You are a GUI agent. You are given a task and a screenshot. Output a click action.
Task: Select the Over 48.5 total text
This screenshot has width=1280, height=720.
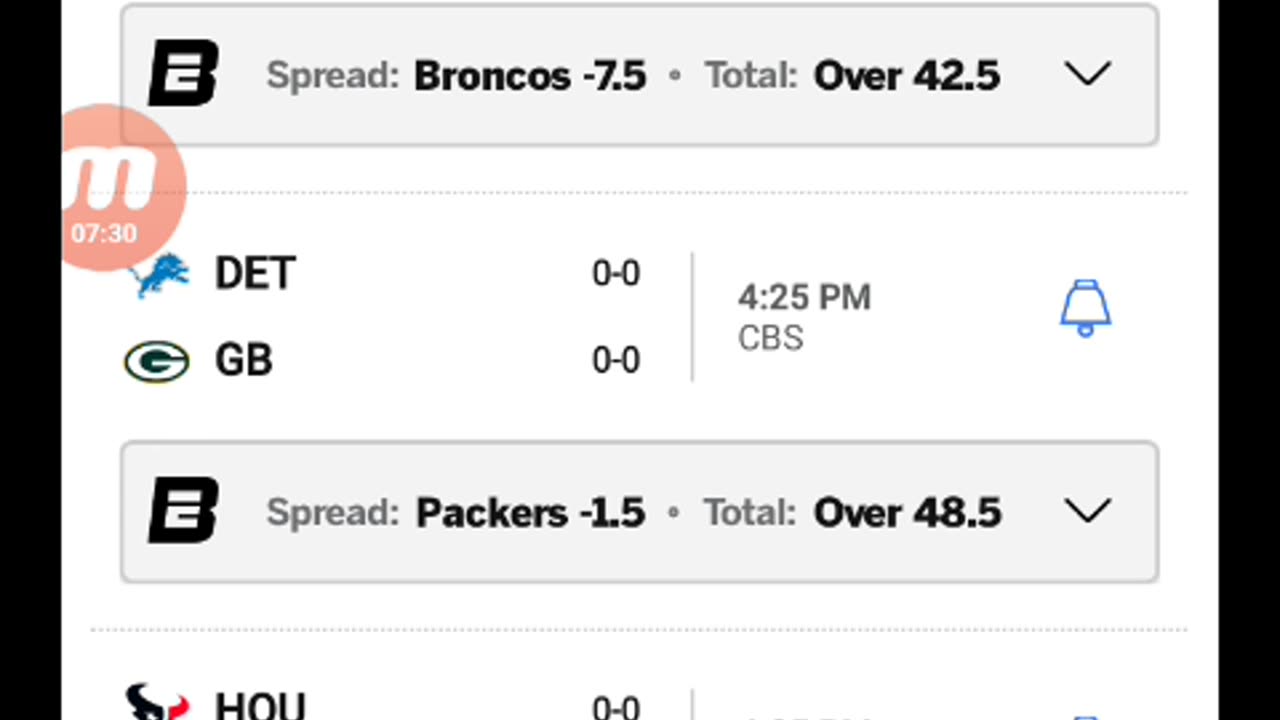coord(906,512)
